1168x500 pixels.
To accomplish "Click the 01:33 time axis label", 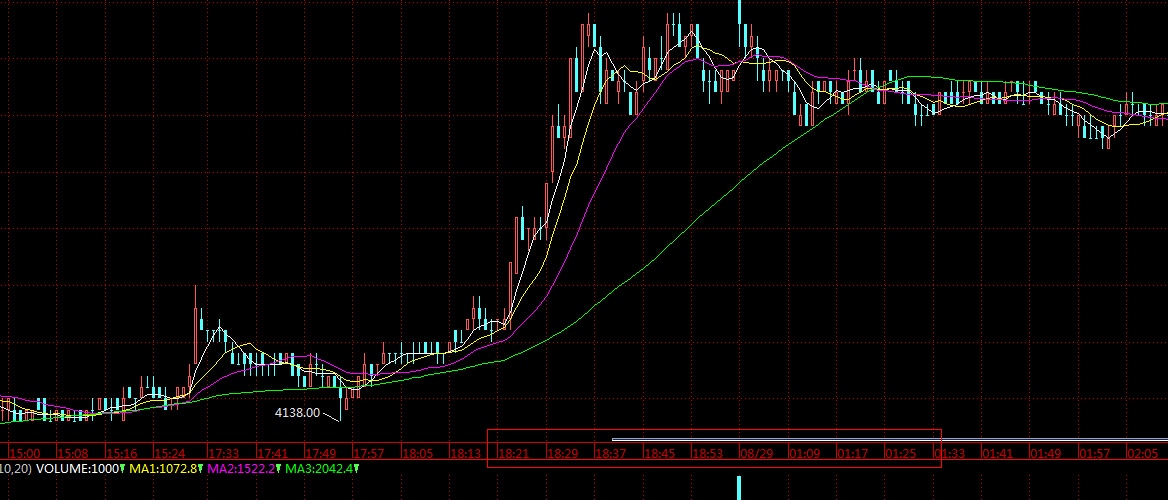I will coord(949,454).
